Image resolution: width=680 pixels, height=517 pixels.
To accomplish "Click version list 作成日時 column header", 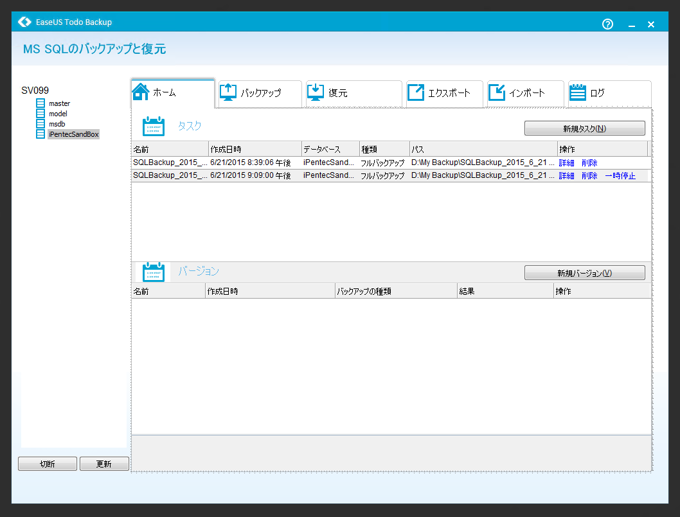I will (270, 291).
